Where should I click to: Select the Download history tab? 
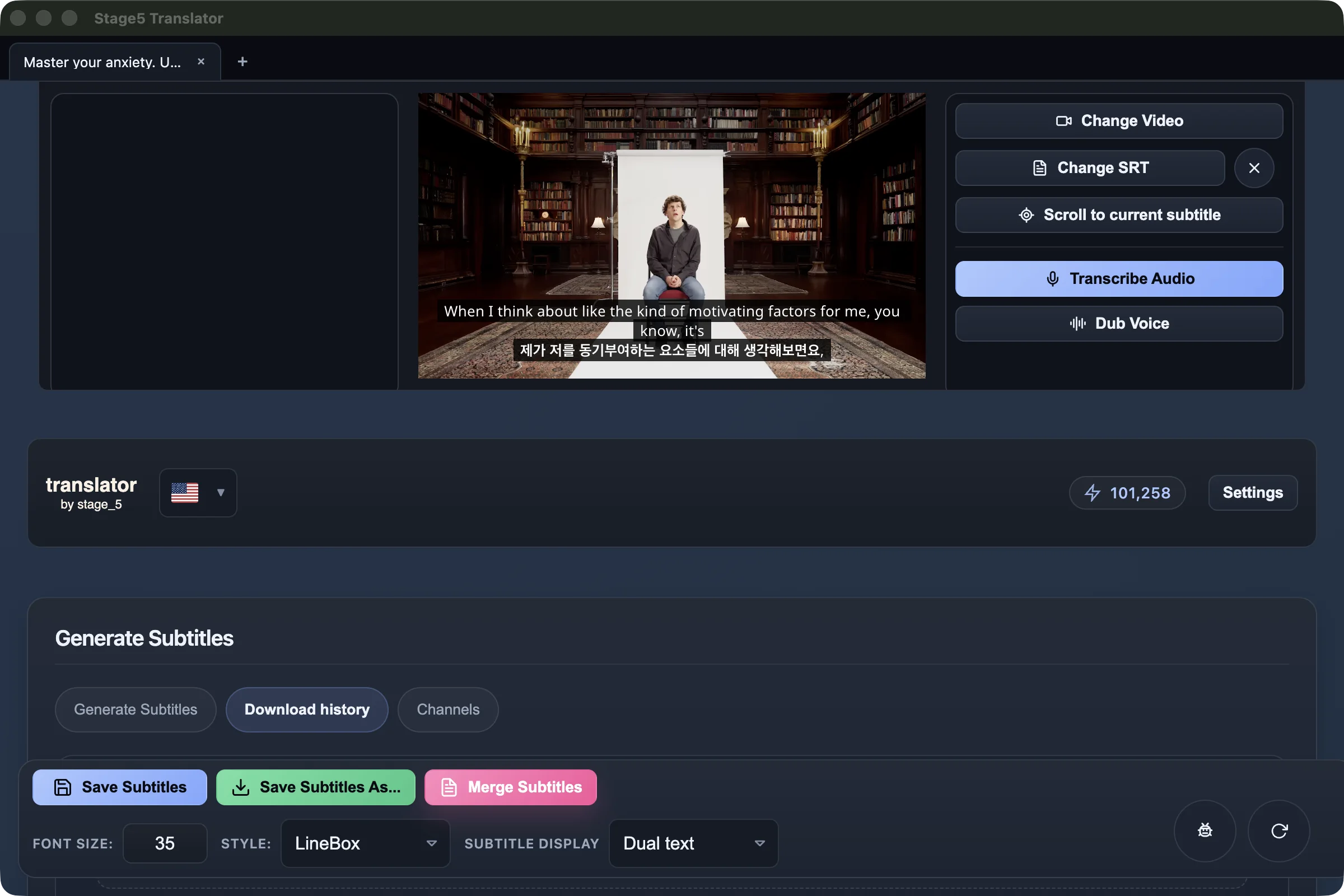click(307, 709)
